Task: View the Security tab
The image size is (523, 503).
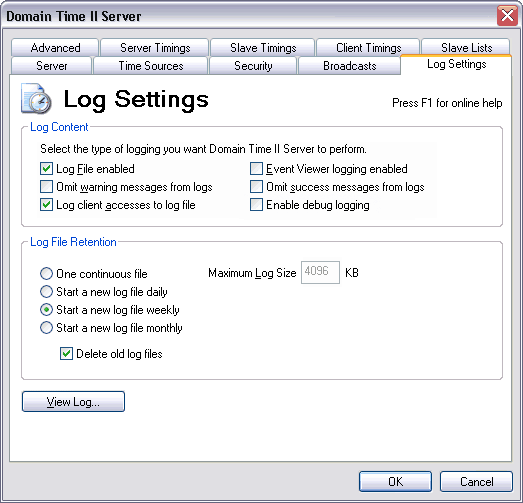Action: click(x=253, y=66)
